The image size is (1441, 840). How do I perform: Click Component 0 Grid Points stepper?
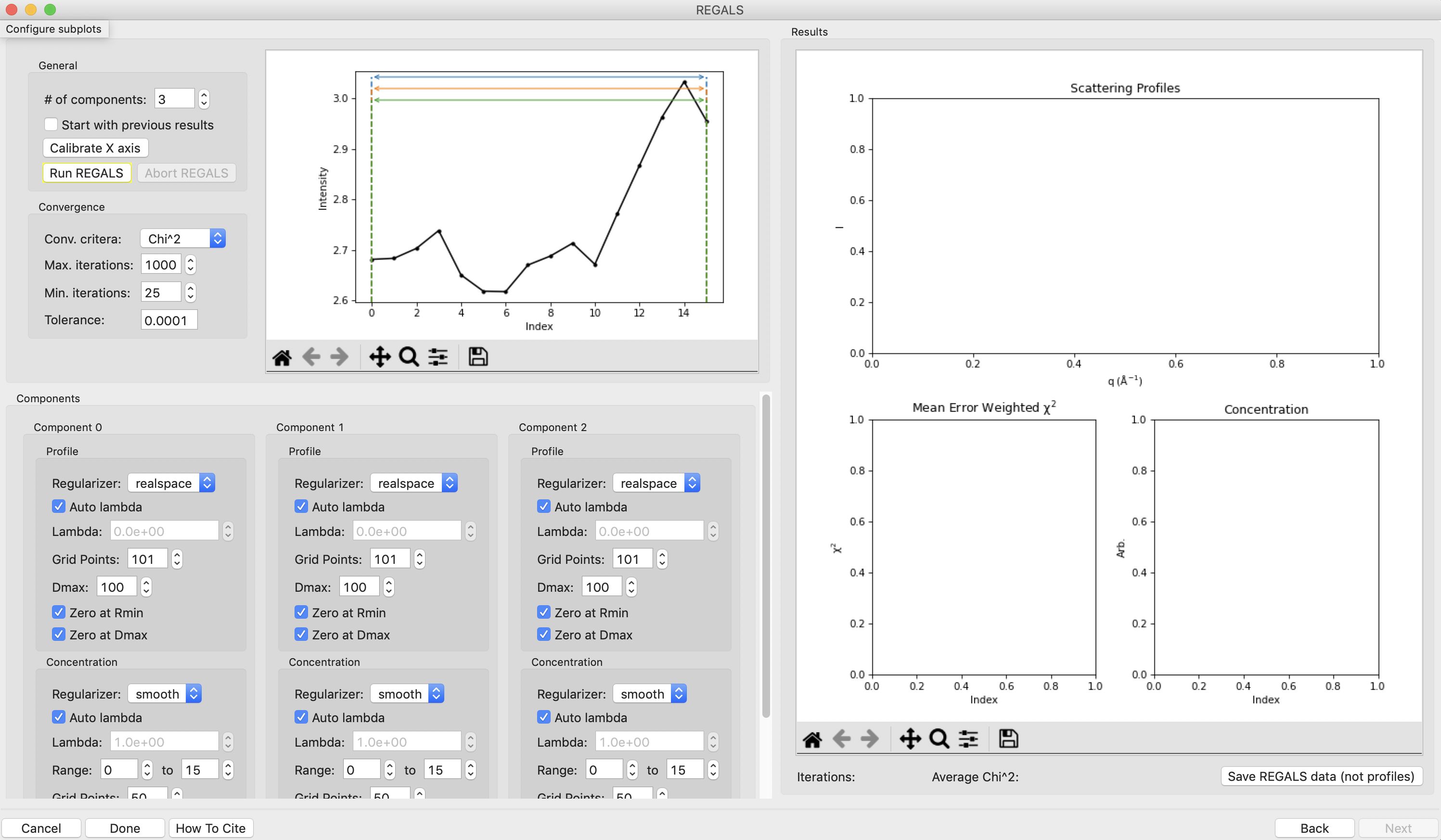pyautogui.click(x=177, y=560)
